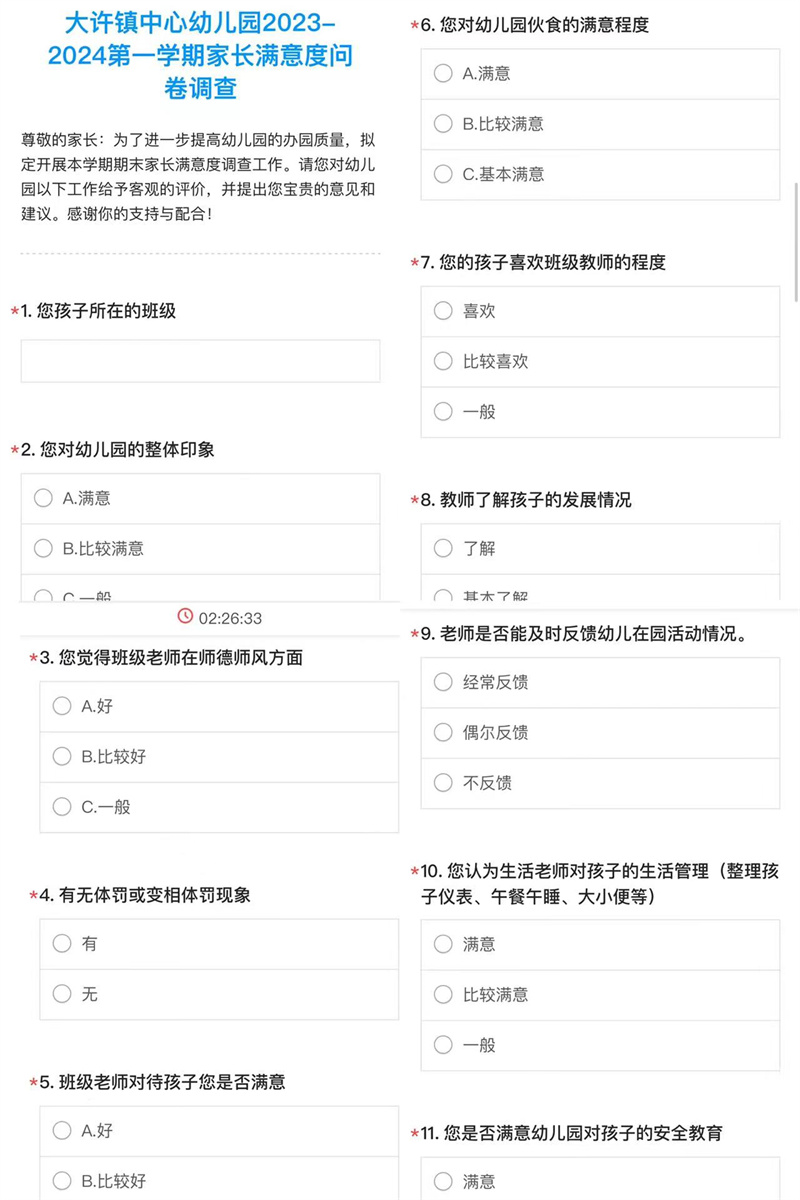This screenshot has width=800, height=1200.
Task: Select 了解 for question 8
Action: 443,548
